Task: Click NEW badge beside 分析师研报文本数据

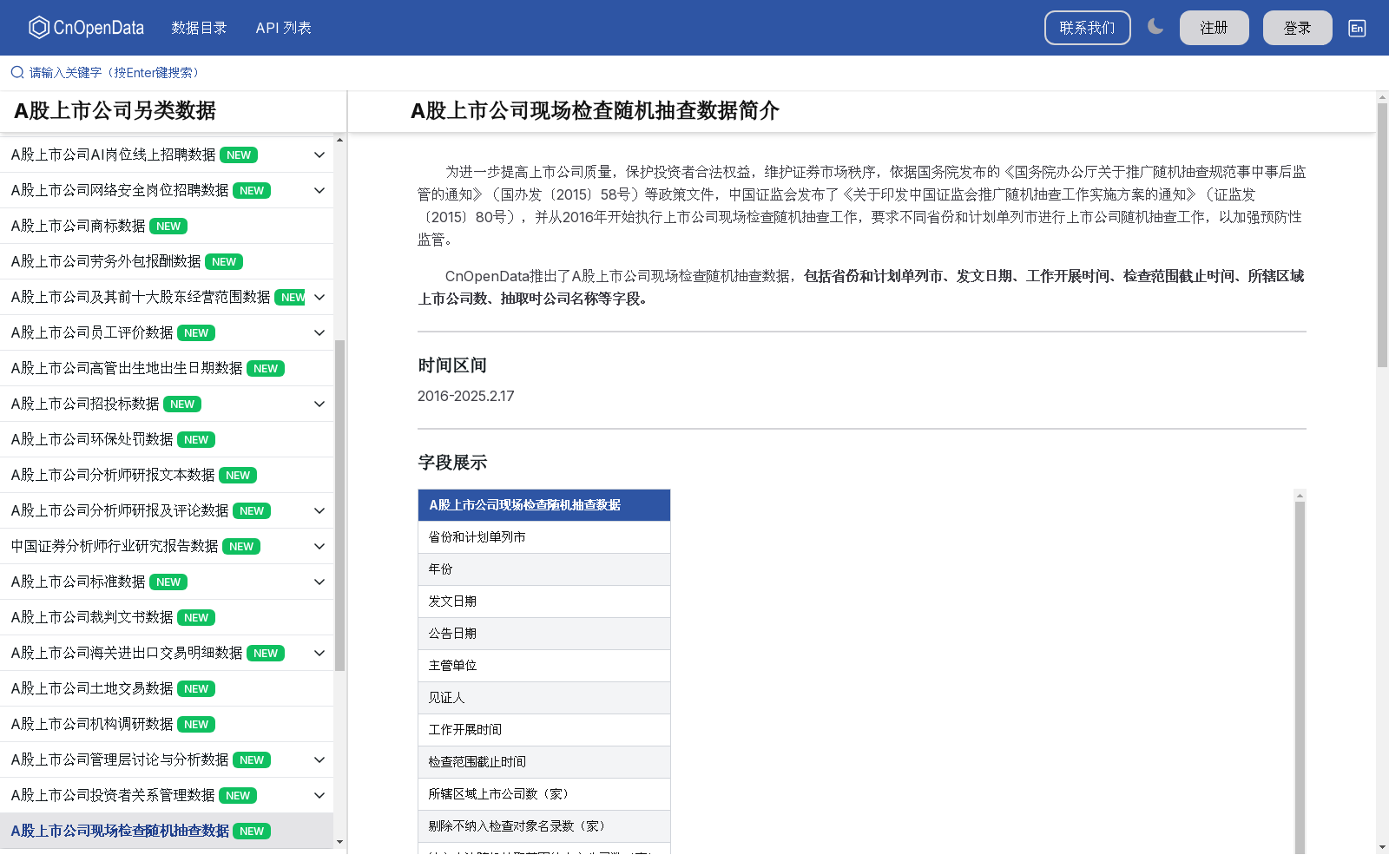Action: point(238,476)
